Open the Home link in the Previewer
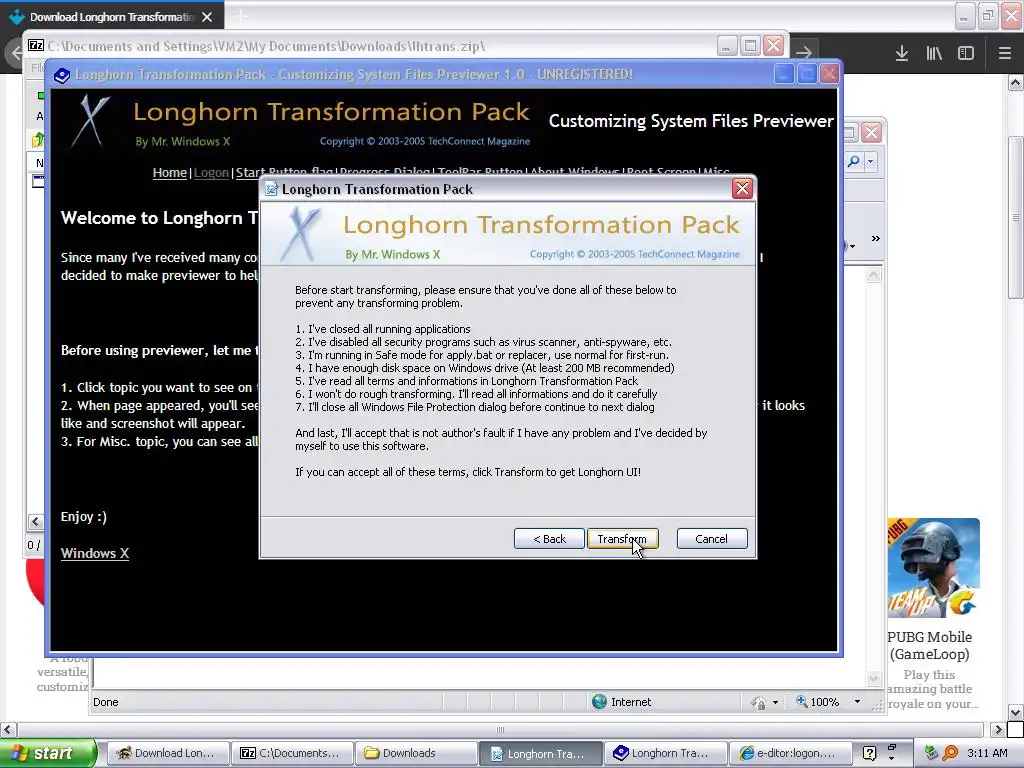The height and width of the screenshot is (768, 1024). [170, 172]
